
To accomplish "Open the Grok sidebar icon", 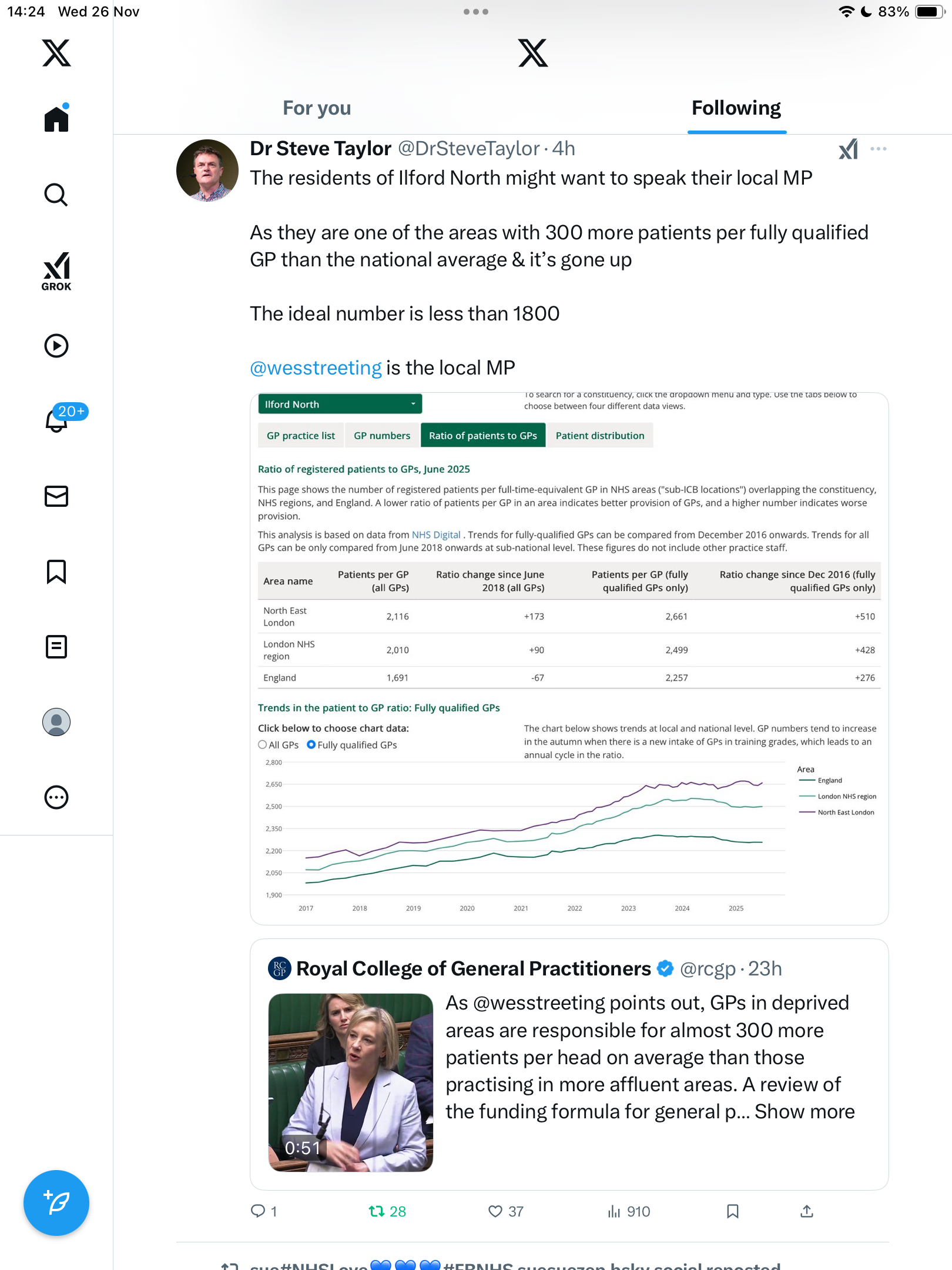I will click(56, 271).
